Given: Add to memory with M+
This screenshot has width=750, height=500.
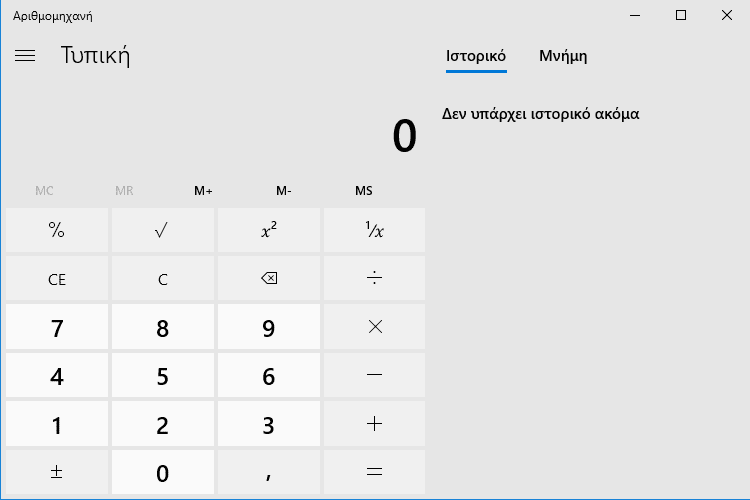Looking at the screenshot, I should pos(204,190).
